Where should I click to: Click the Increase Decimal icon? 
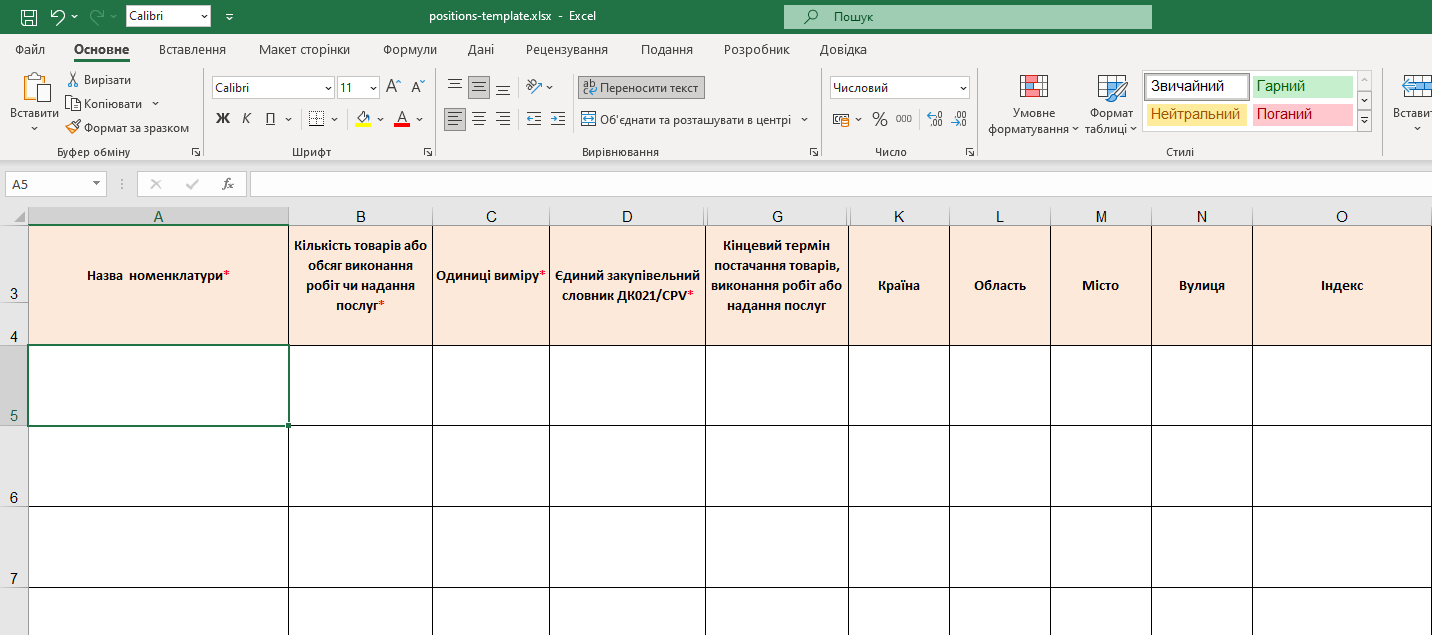tap(935, 120)
